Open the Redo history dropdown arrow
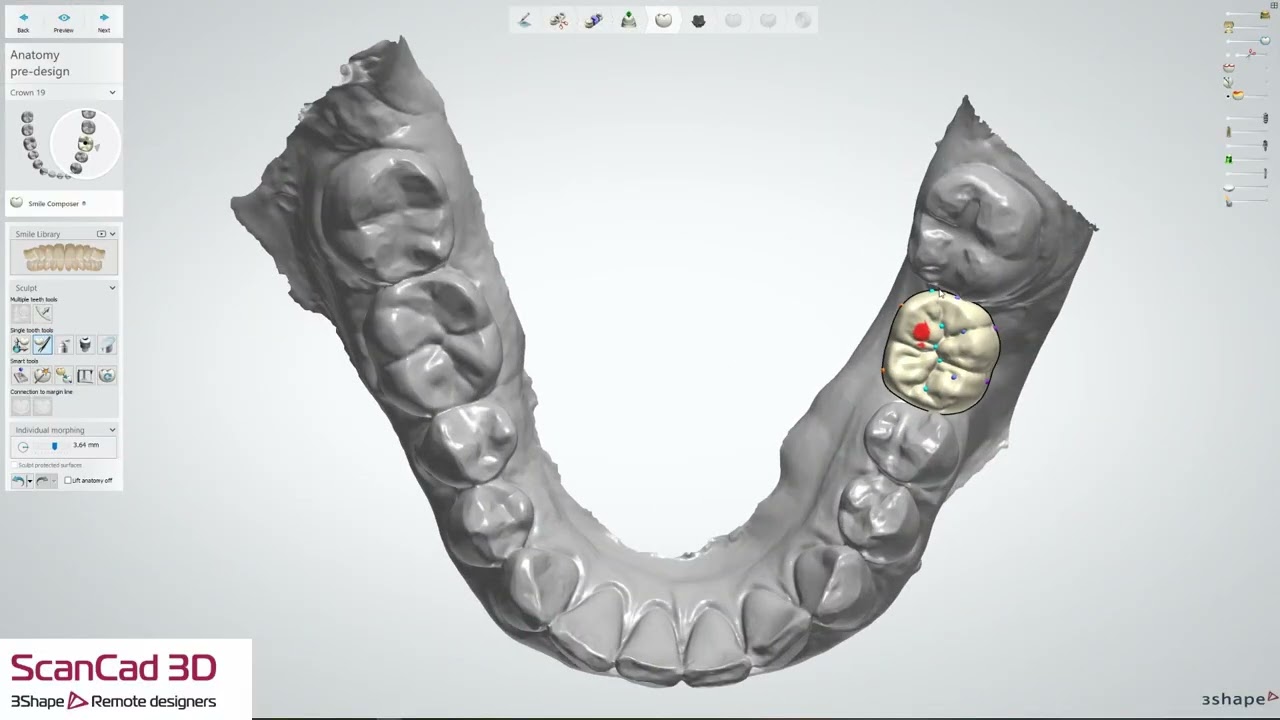The width and height of the screenshot is (1280, 720). coord(54,481)
